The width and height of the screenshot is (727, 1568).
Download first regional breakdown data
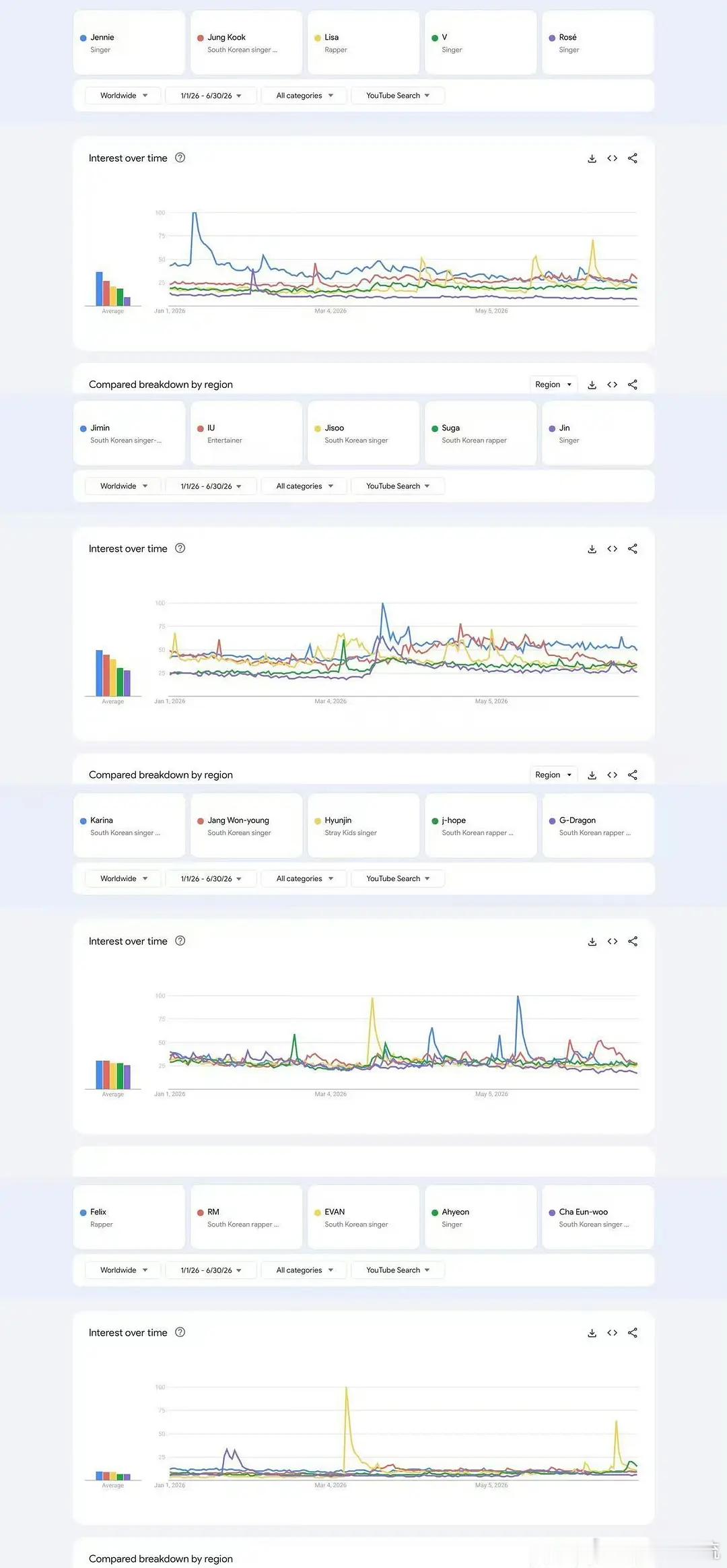point(592,385)
